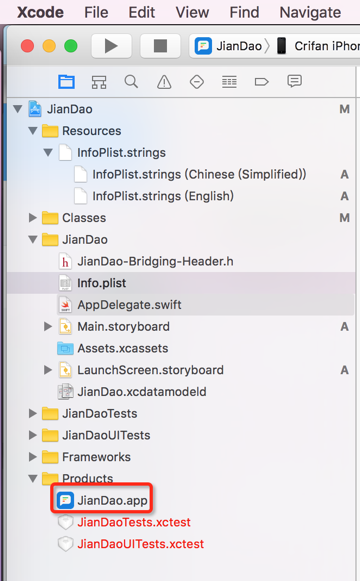Select the JianDao scheme in the toolbar
Viewport: 360px width, 581px height.
229,46
